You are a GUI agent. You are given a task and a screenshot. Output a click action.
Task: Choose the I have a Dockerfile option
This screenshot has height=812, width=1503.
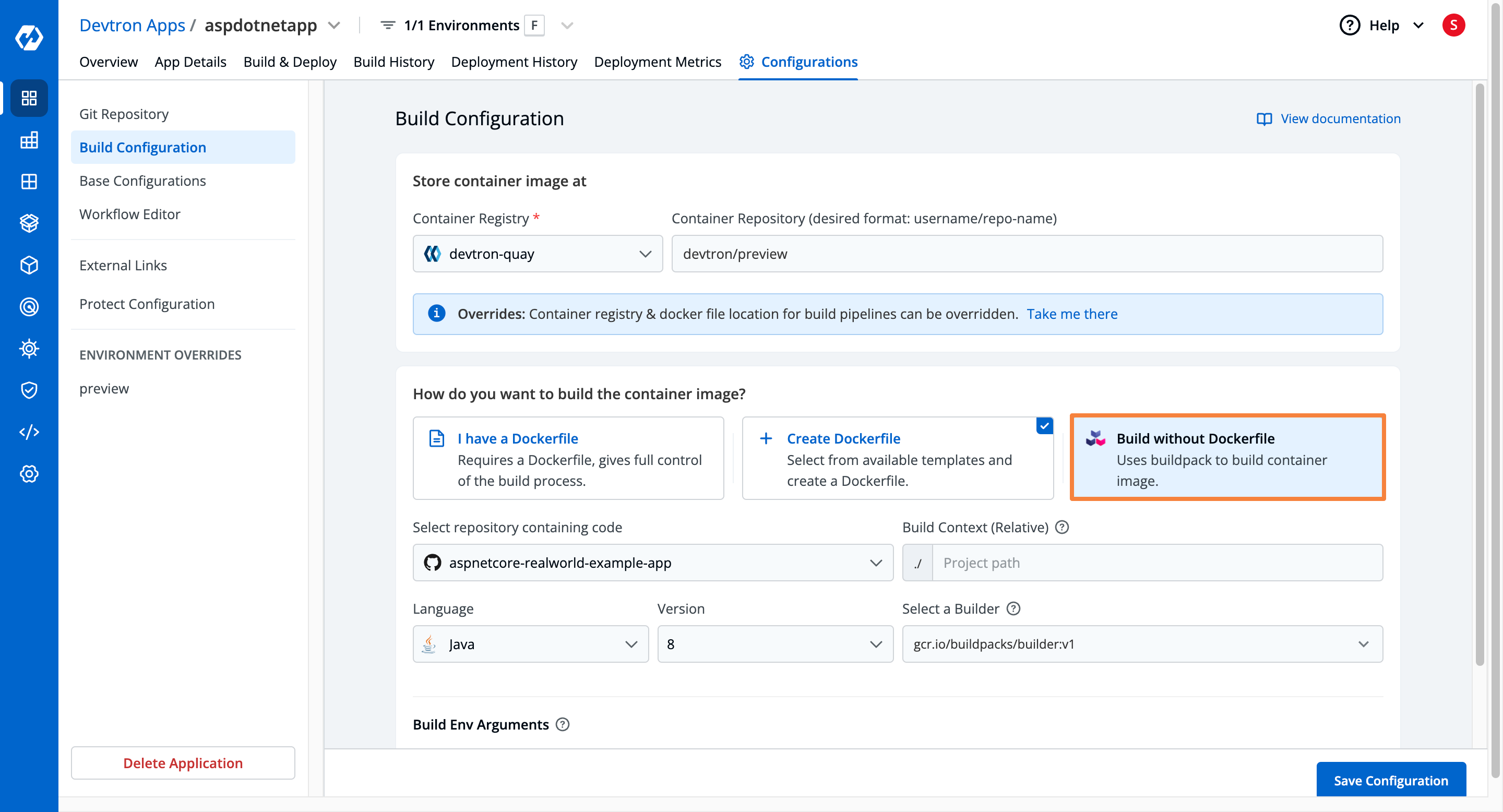[x=568, y=458]
